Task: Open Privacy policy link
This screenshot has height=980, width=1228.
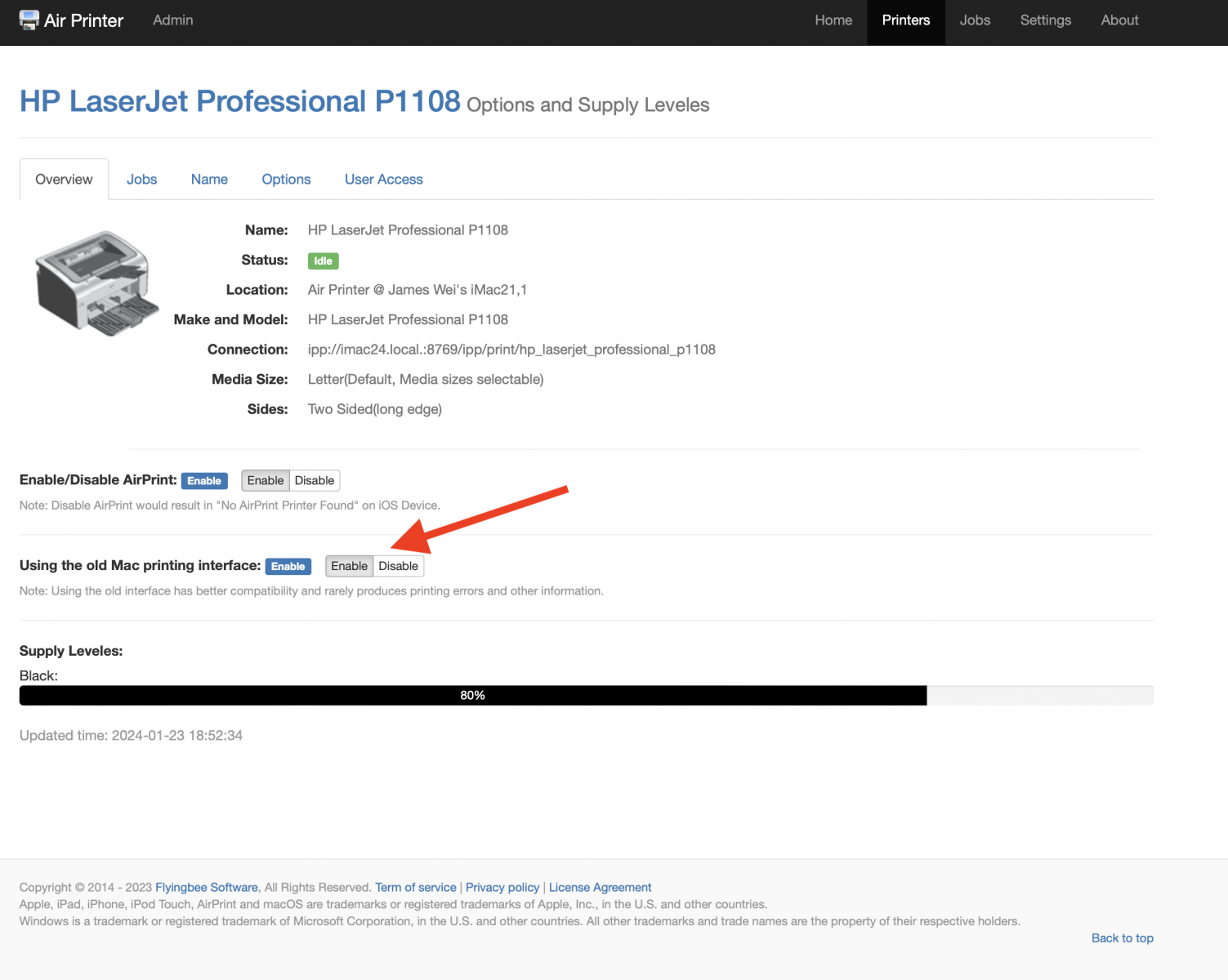Action: (502, 887)
